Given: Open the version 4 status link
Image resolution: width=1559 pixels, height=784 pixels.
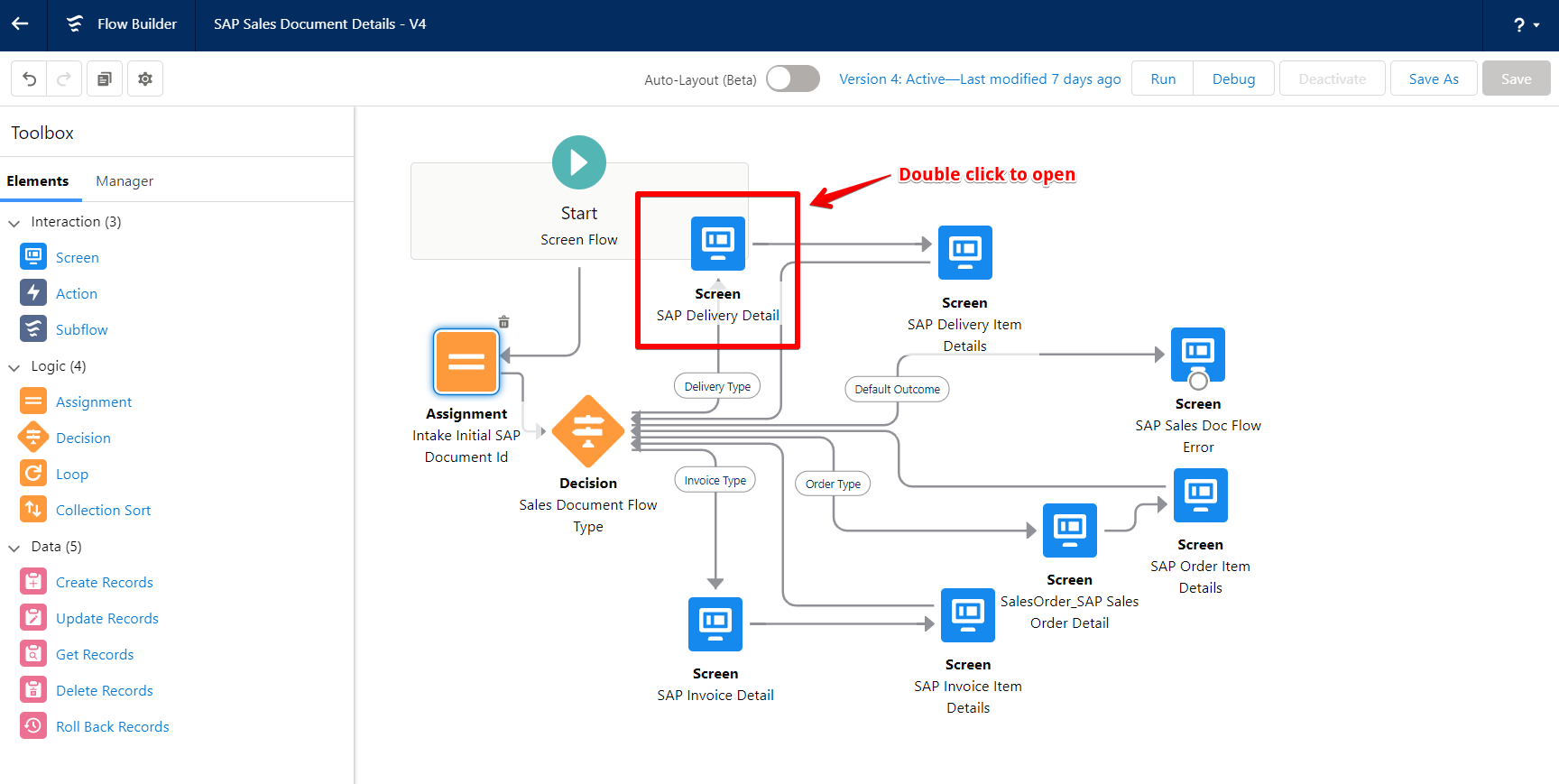Looking at the screenshot, I should 980,79.
